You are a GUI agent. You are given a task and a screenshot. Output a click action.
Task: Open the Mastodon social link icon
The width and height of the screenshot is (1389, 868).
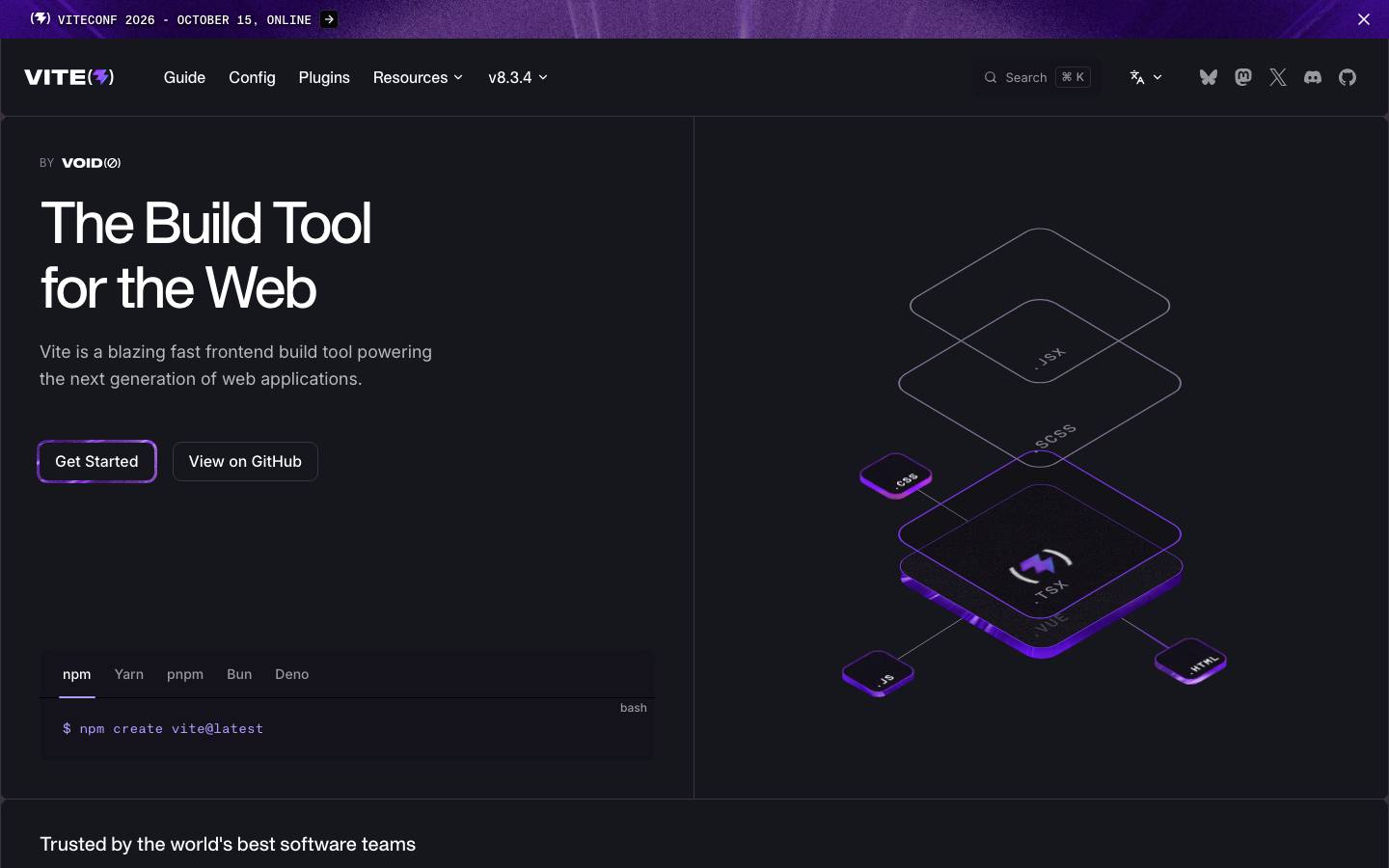point(1243,77)
